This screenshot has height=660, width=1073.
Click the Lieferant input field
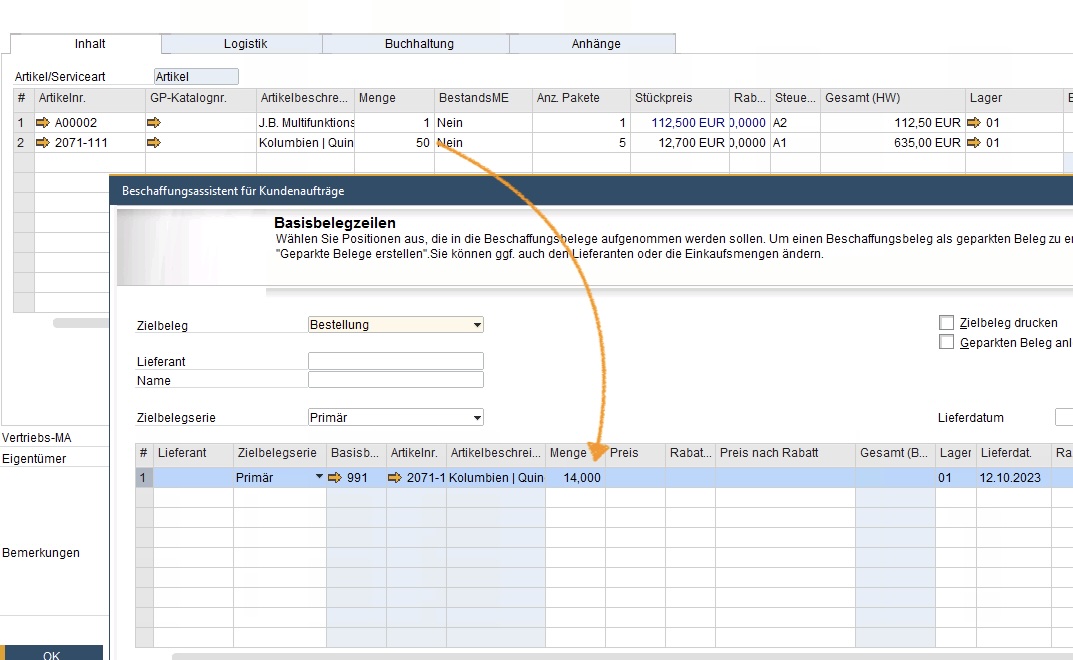click(x=395, y=361)
